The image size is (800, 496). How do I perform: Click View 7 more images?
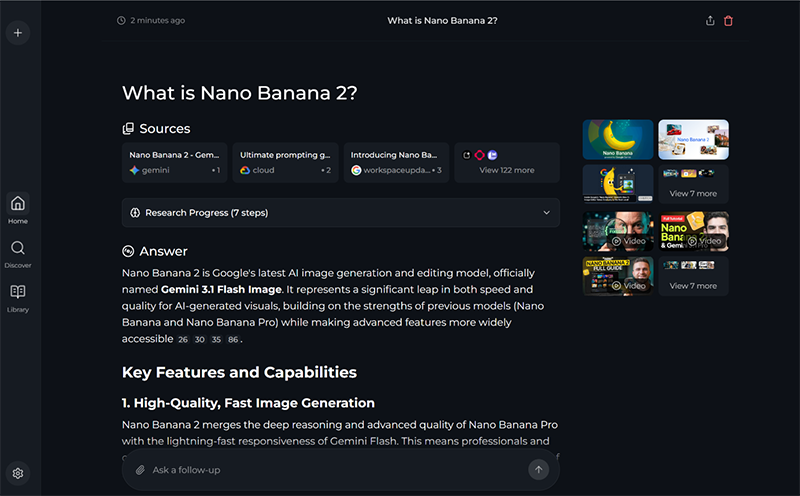[x=693, y=184]
